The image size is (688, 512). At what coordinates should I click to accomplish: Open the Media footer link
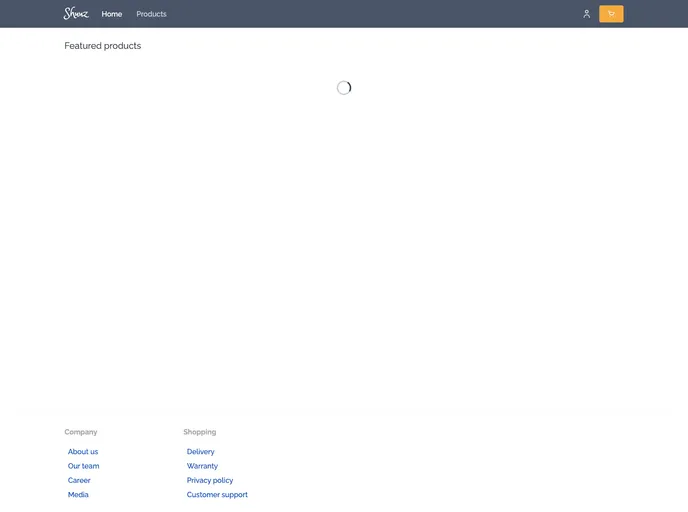[78, 494]
